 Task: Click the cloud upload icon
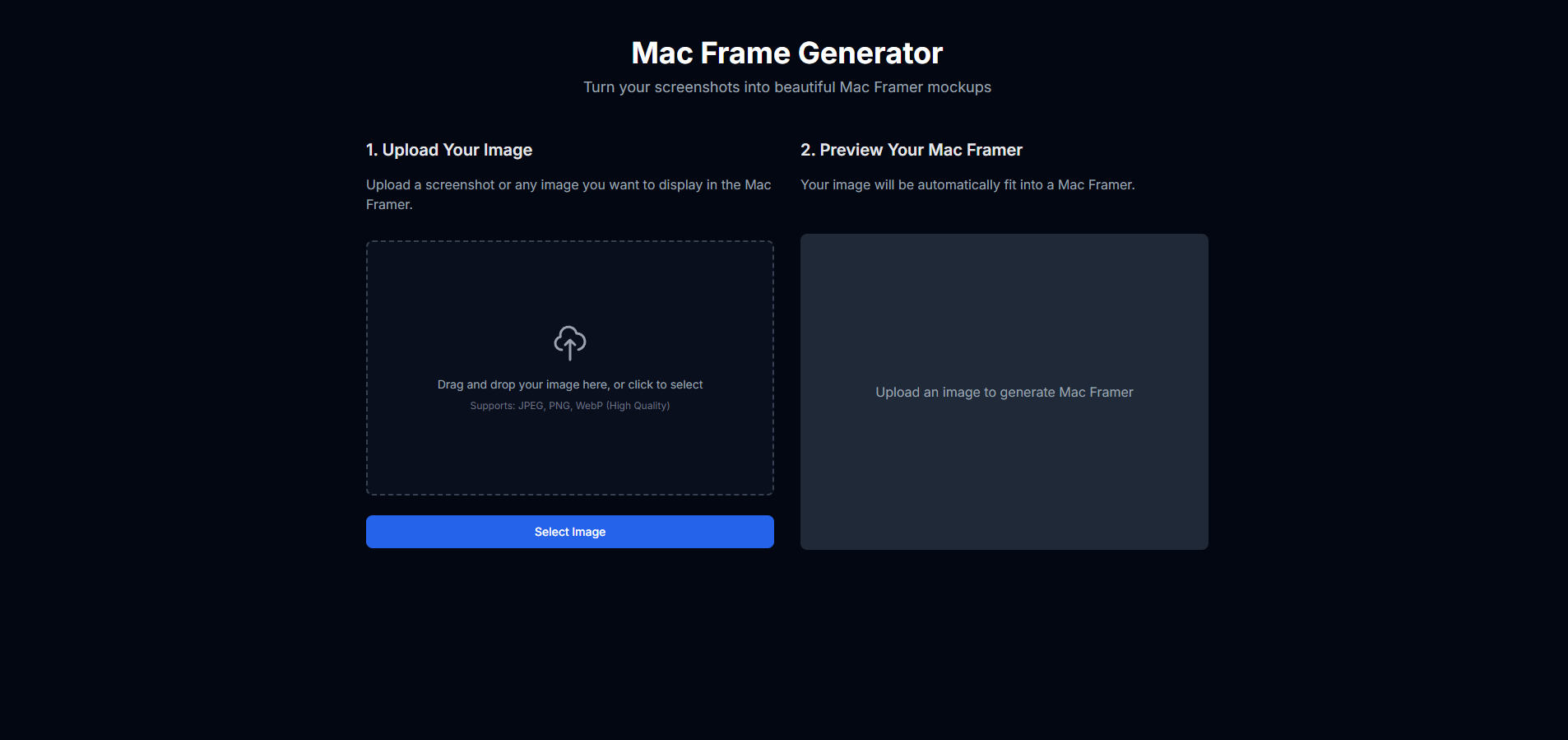569,342
